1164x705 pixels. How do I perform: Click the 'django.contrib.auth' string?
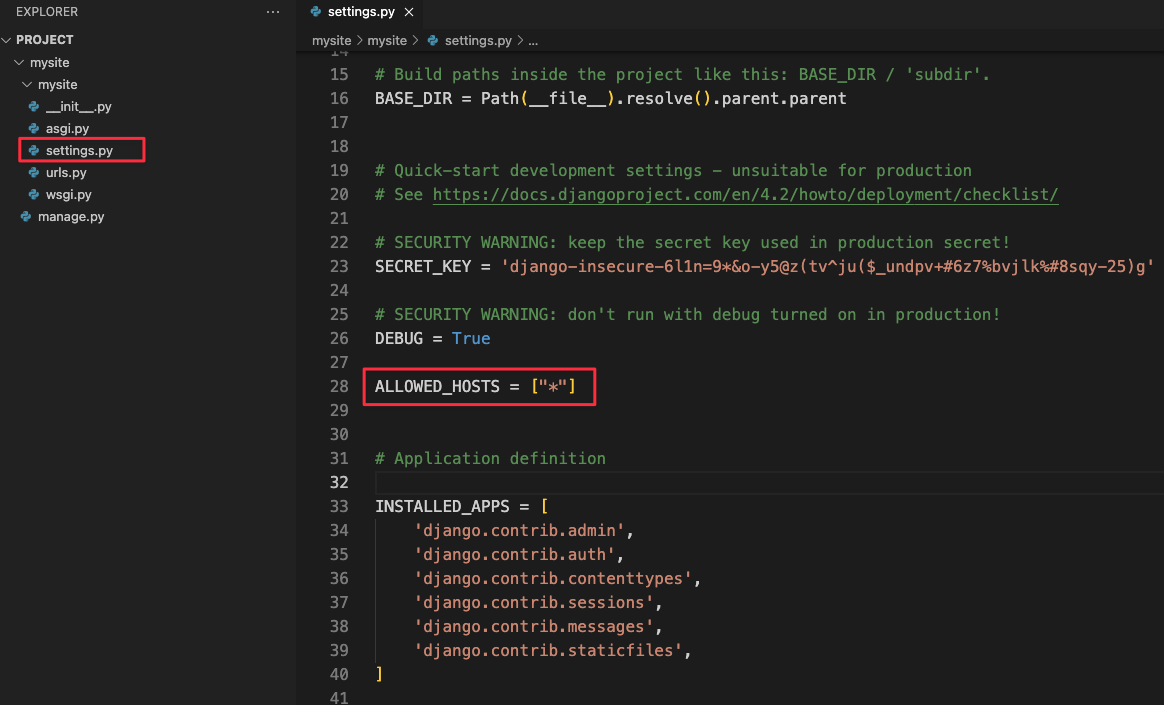514,554
